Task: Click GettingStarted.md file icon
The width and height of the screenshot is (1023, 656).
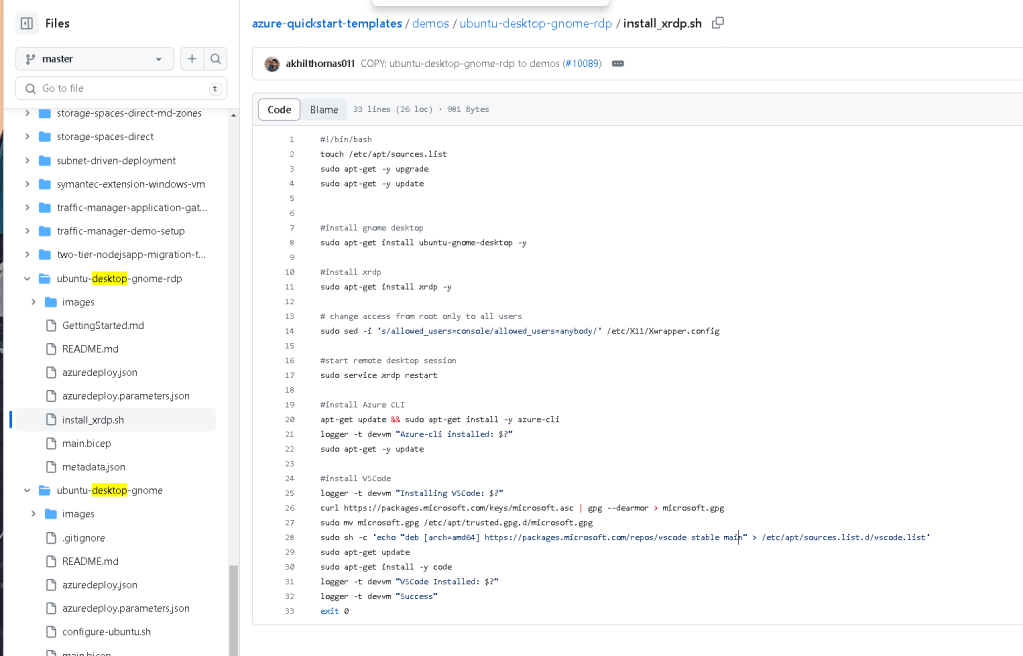Action: pyautogui.click(x=51, y=325)
